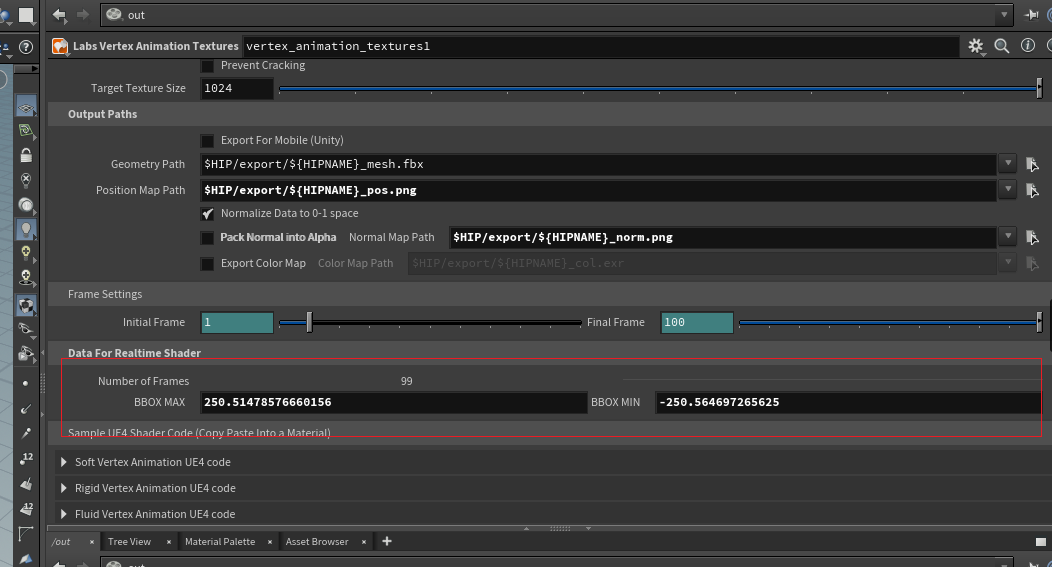Click the padlock lock-camera icon
Viewport: 1052px width, 567px height.
(26, 155)
